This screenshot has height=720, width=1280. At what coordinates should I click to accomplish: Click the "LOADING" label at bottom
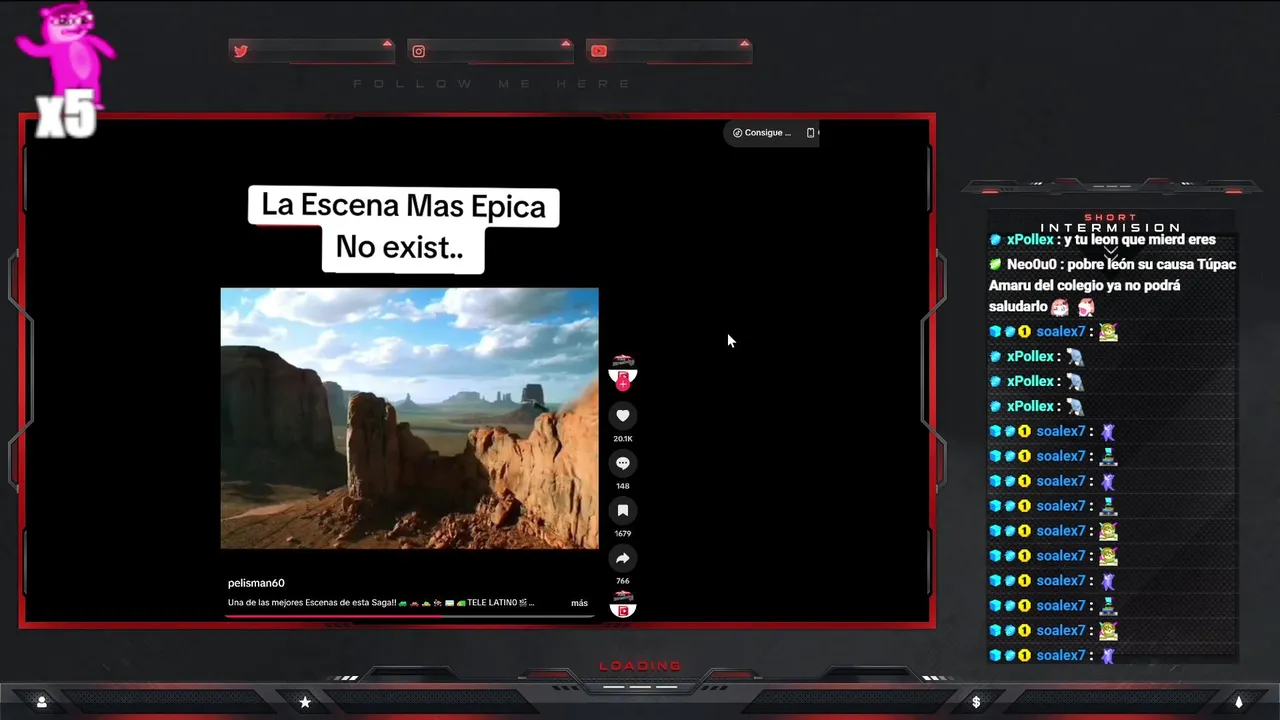click(x=640, y=666)
